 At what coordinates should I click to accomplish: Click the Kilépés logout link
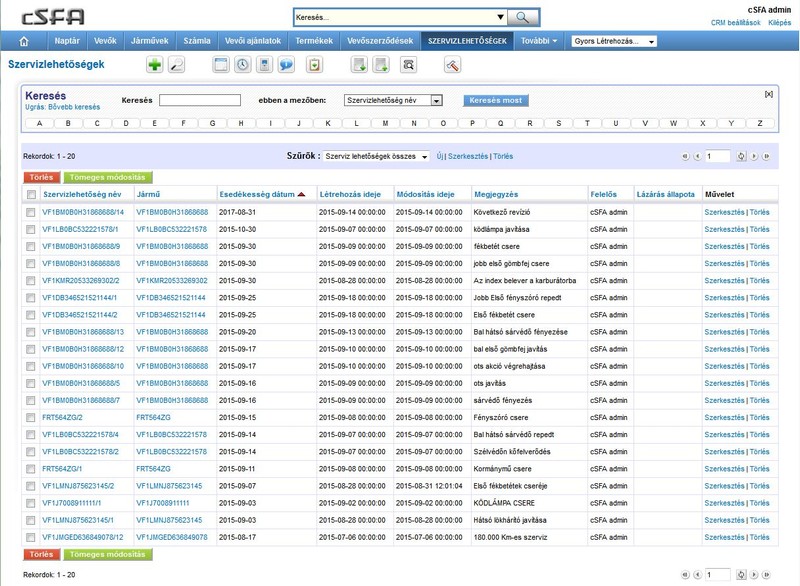pyautogui.click(x=780, y=22)
